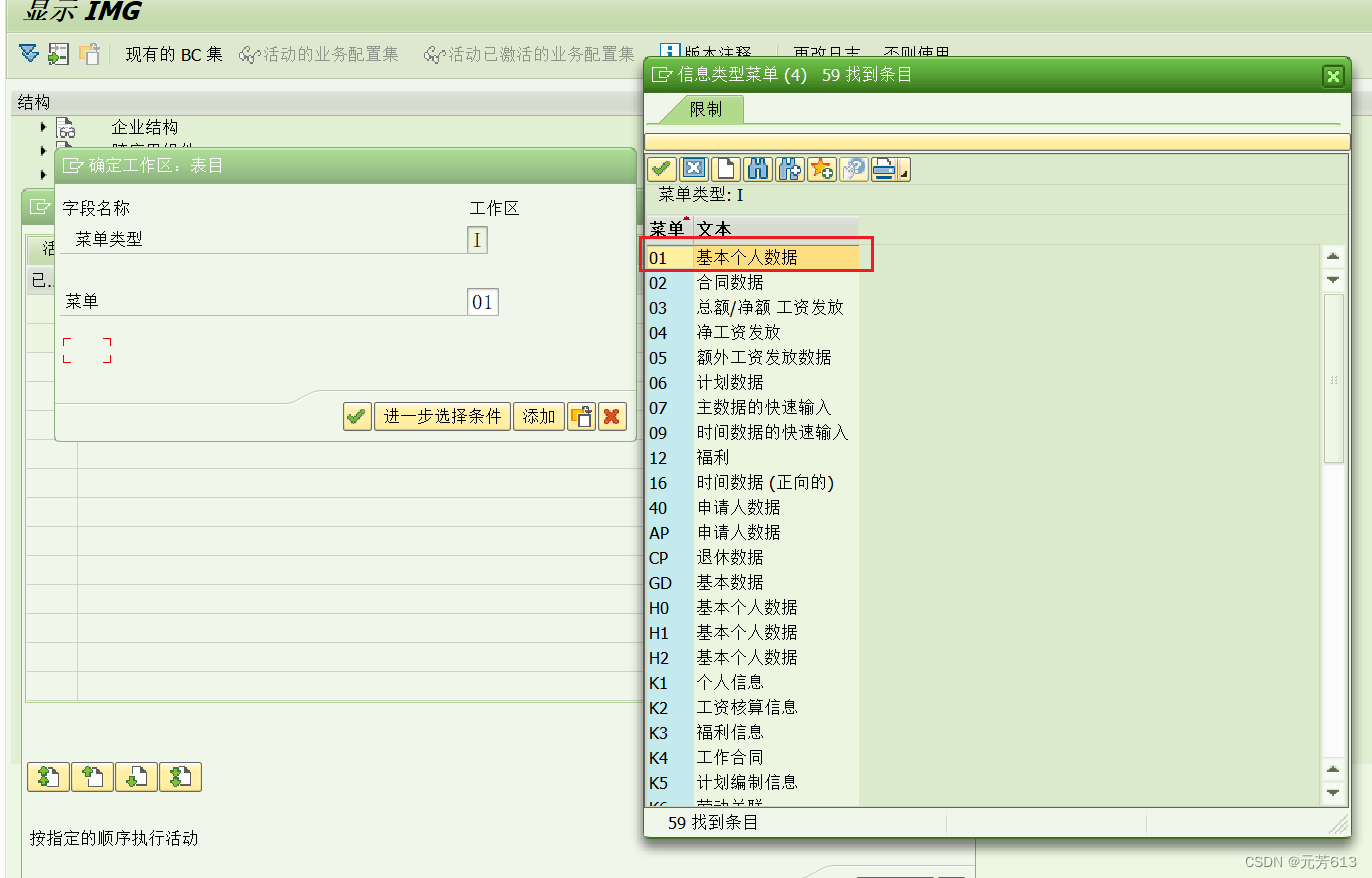Click scroll-down arrow at bottom of list scrollbar
Viewport: 1372px width, 878px height.
point(1333,794)
